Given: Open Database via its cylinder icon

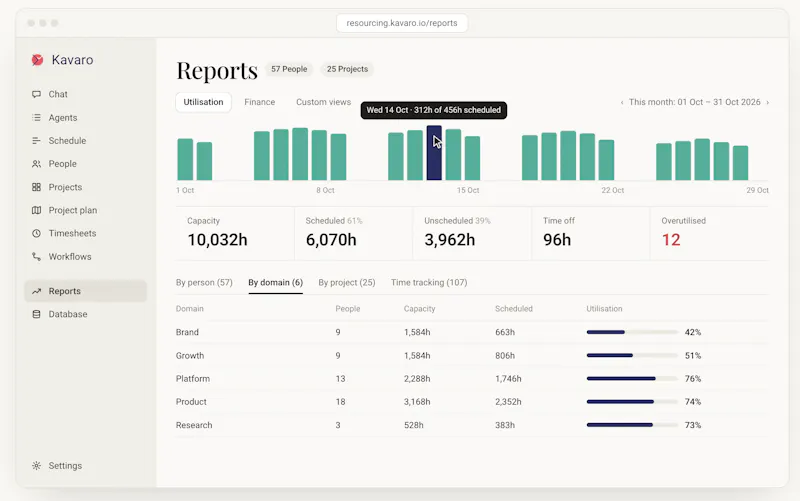Looking at the screenshot, I should click(36, 314).
